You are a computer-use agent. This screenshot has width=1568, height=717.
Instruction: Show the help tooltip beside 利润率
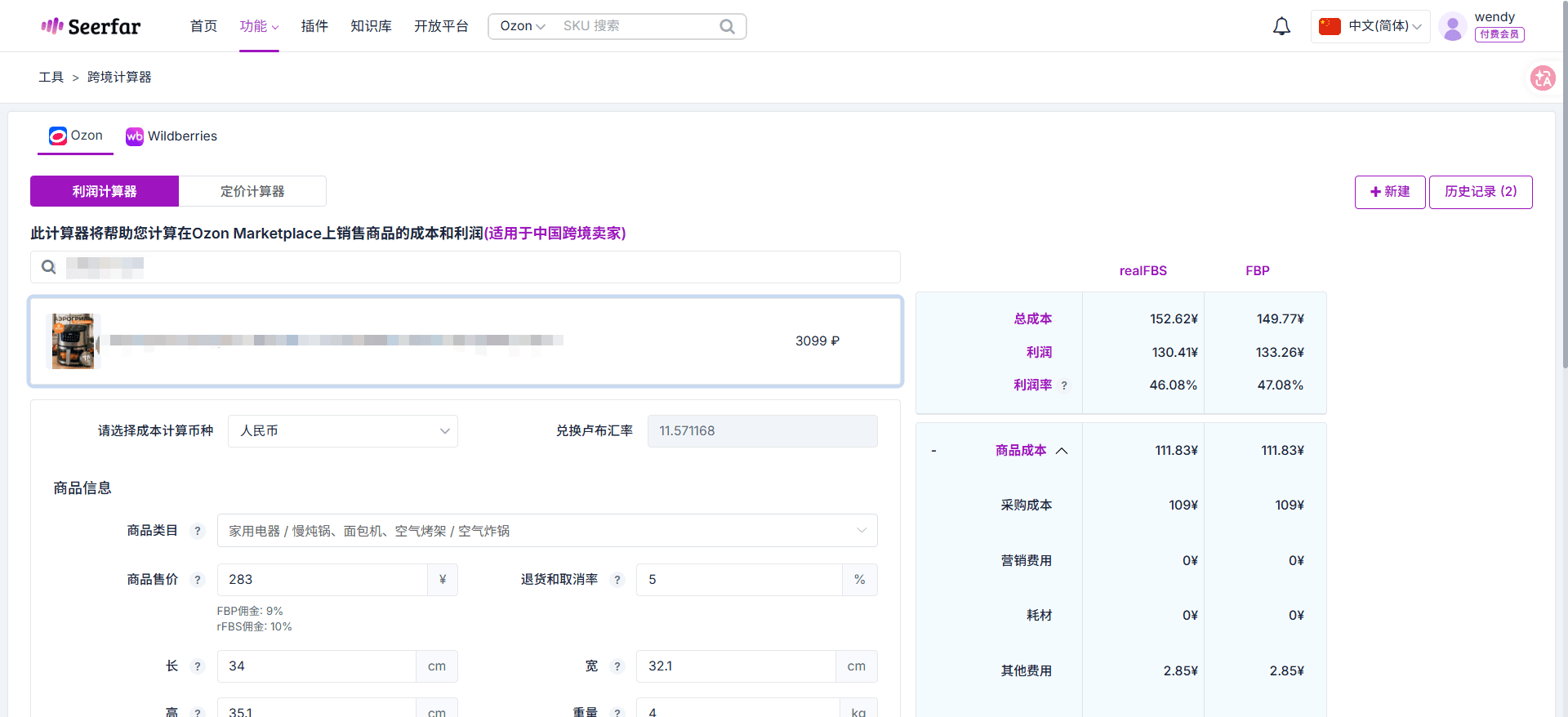[1064, 385]
